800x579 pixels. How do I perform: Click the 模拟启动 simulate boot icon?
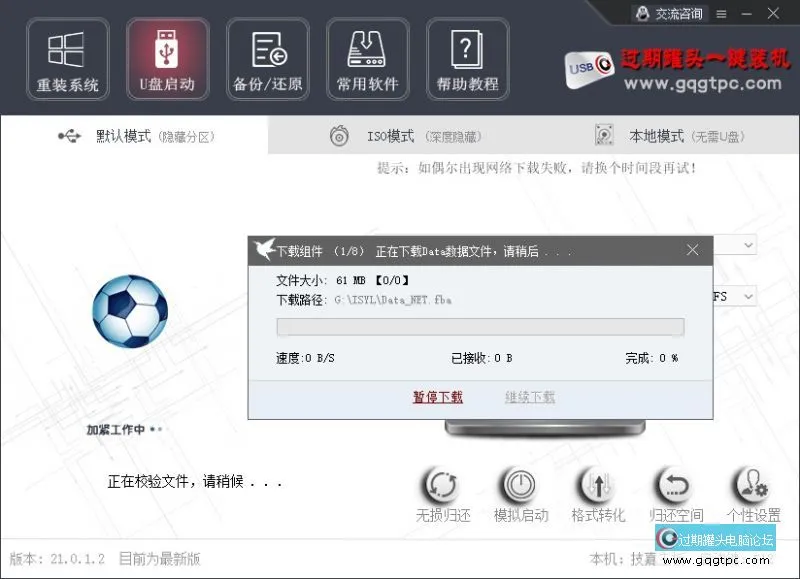[520, 487]
